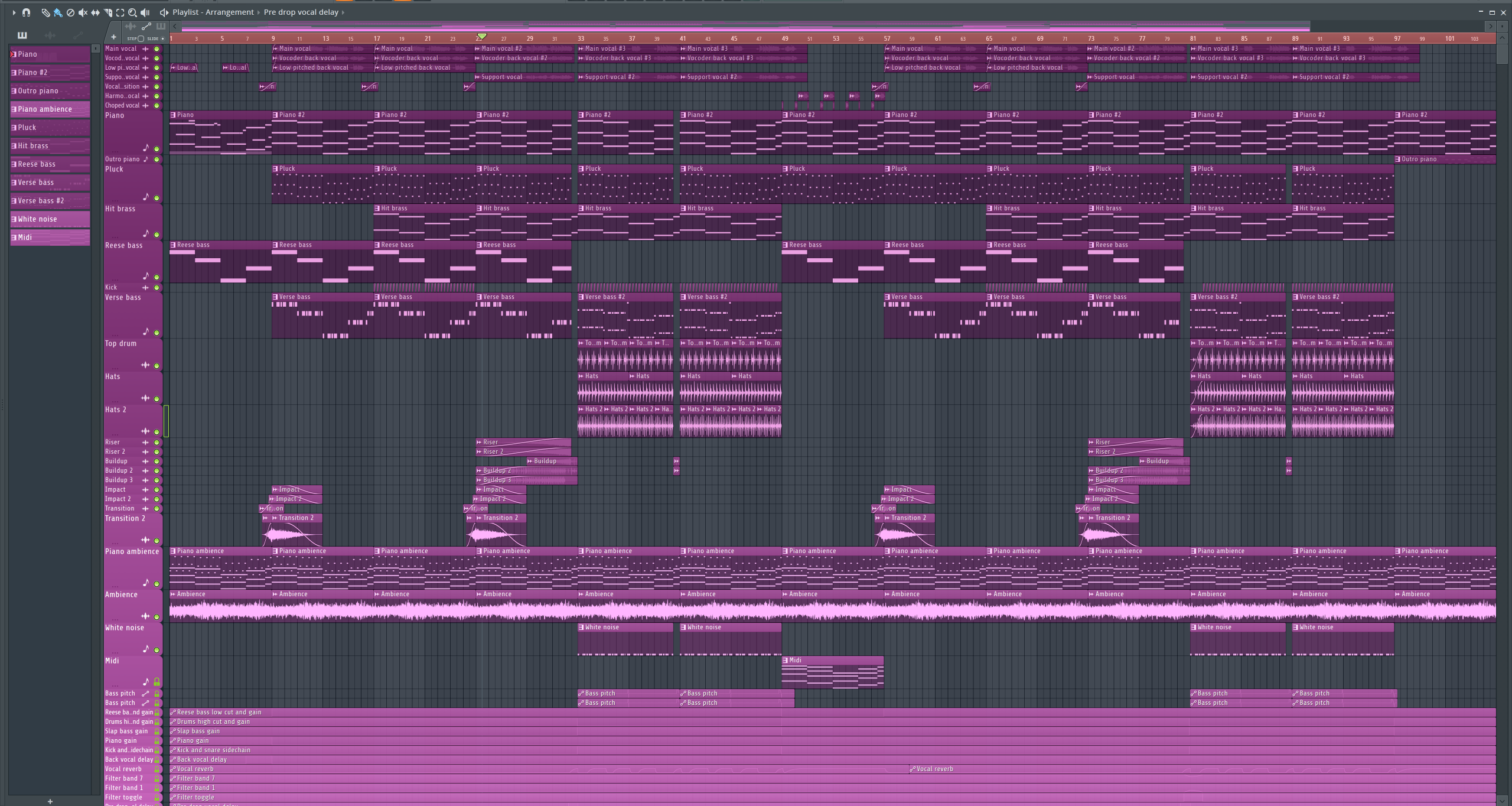1512x806 pixels.
Task: Click the Playlist - Arrangement title
Action: (x=213, y=12)
